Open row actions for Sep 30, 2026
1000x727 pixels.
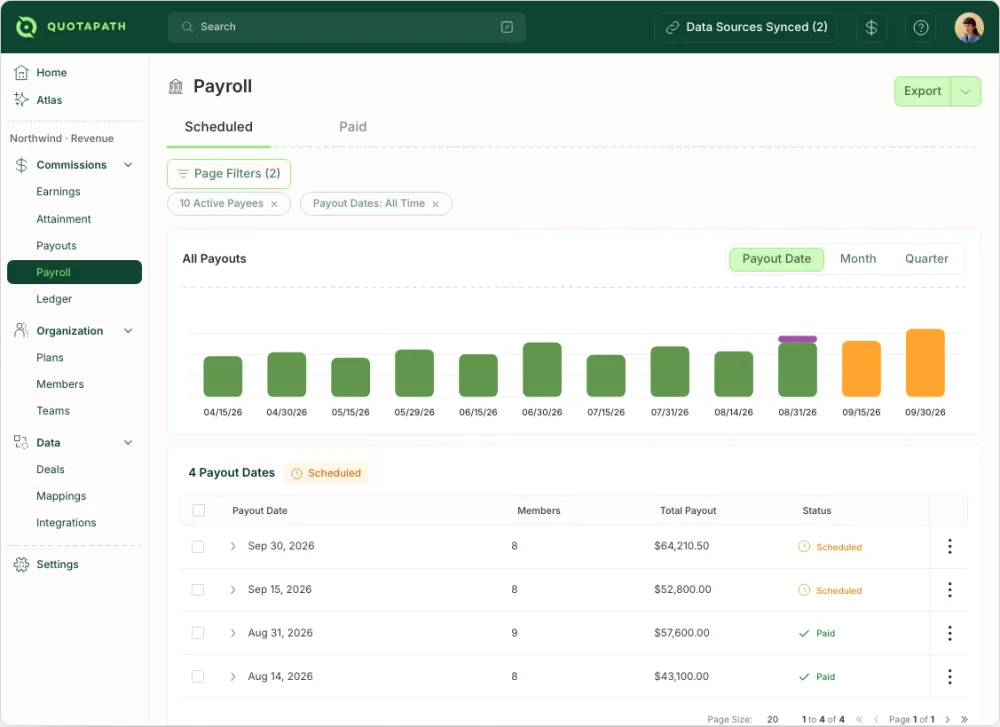tap(950, 546)
